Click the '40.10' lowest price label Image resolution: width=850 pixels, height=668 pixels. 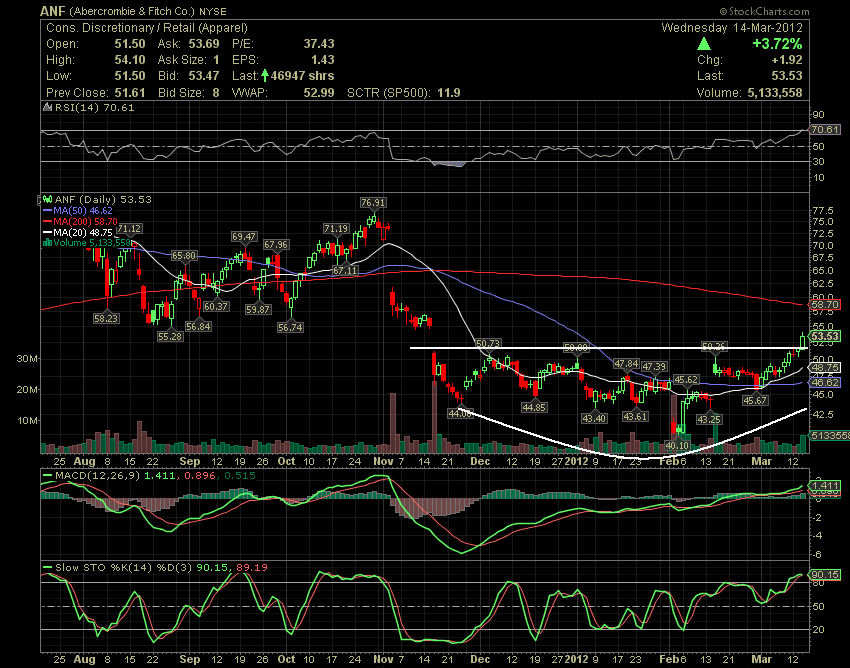[677, 446]
